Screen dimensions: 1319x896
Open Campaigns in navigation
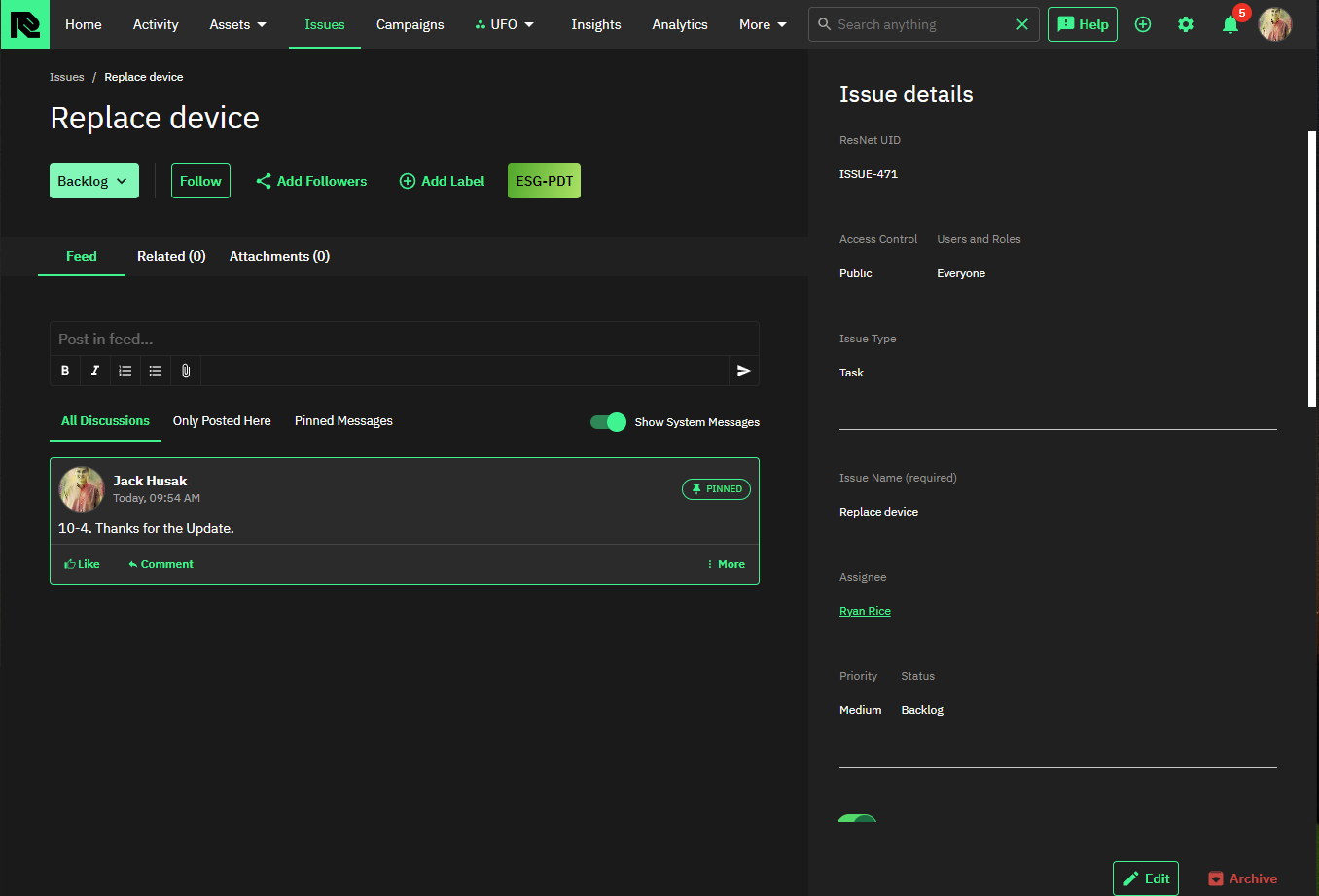(410, 24)
